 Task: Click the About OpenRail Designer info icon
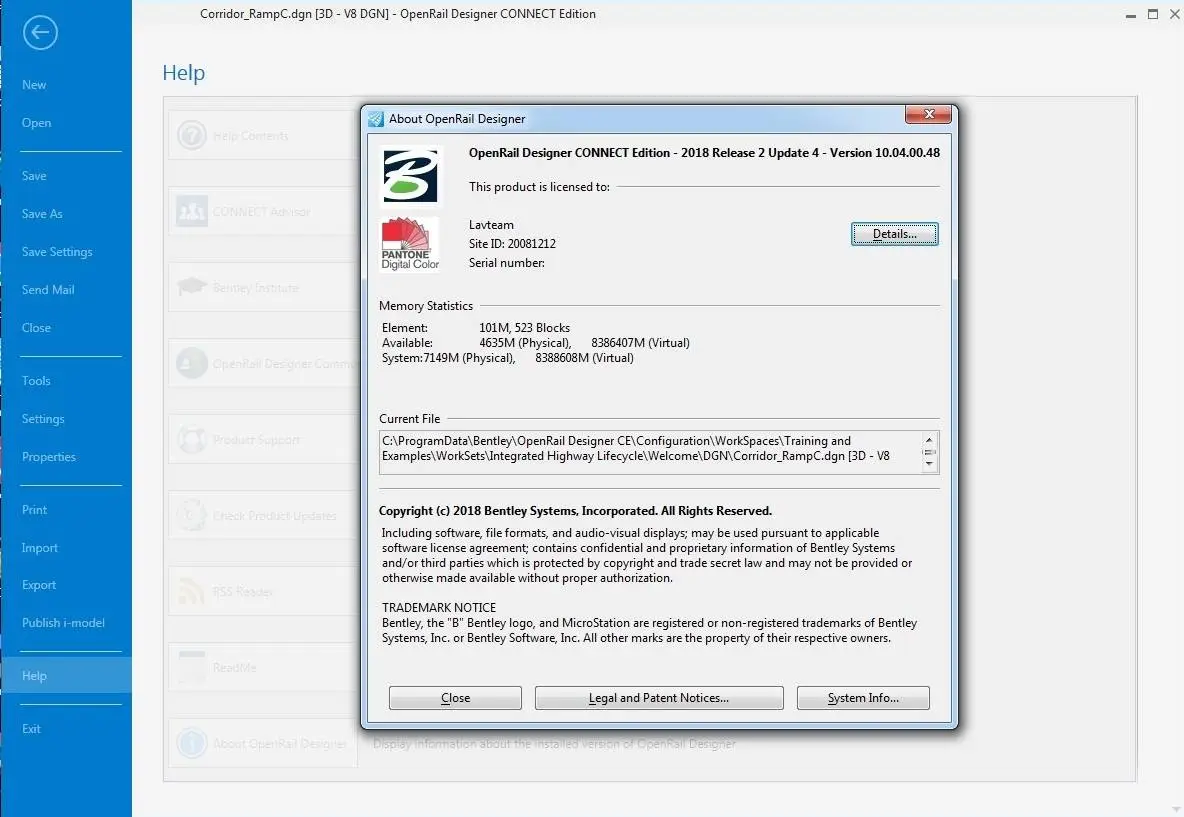click(x=192, y=743)
